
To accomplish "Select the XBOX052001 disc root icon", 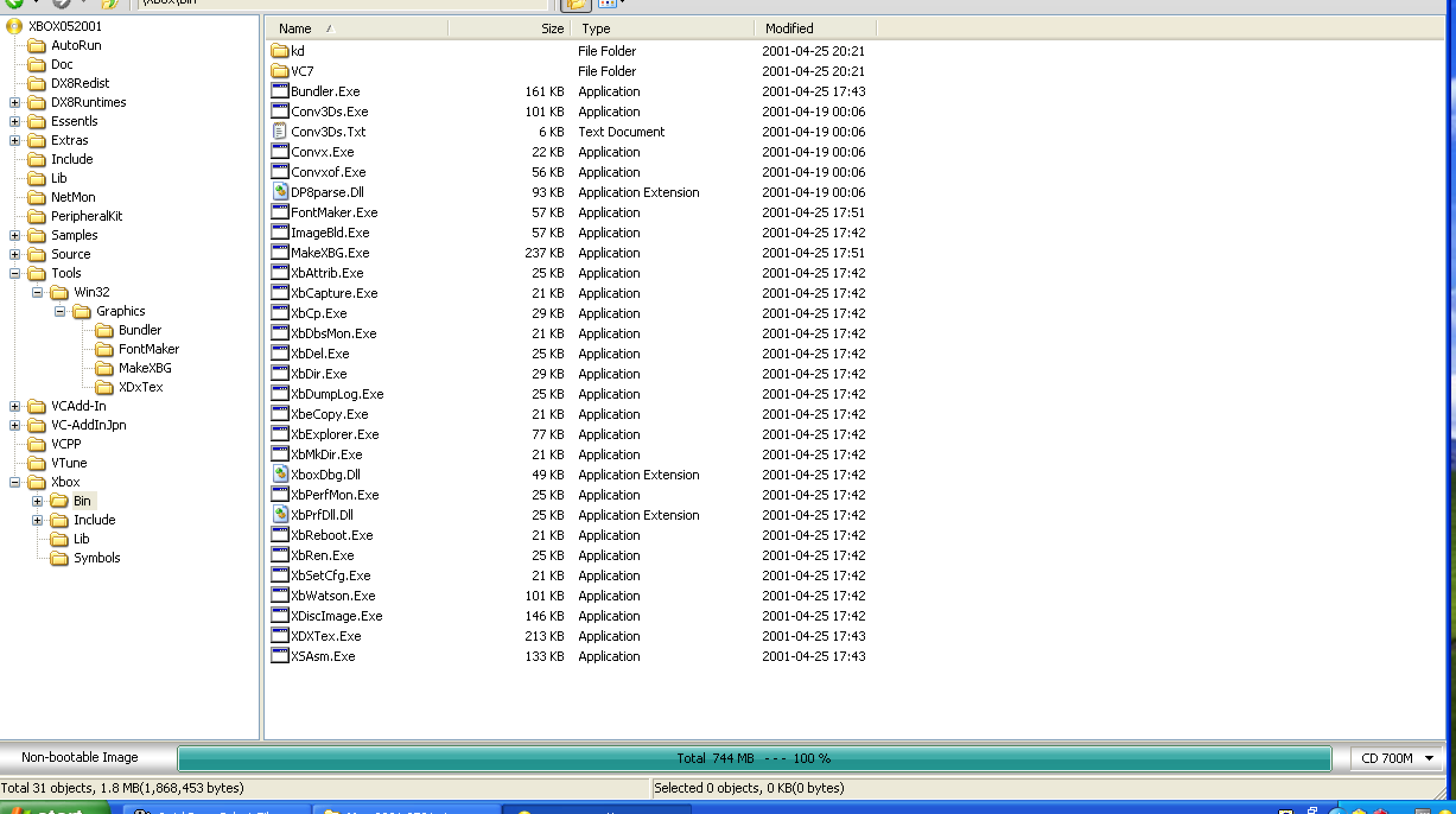I will point(14,26).
